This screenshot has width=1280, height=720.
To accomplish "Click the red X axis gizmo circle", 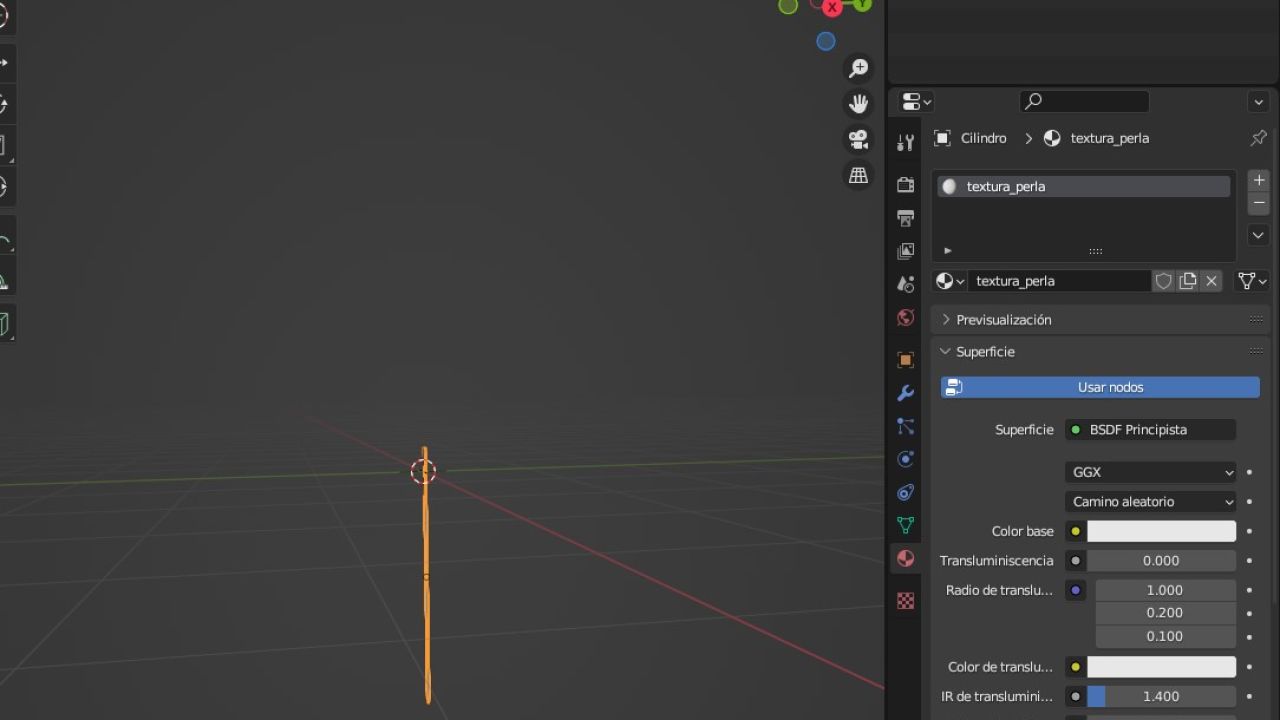I will point(832,7).
